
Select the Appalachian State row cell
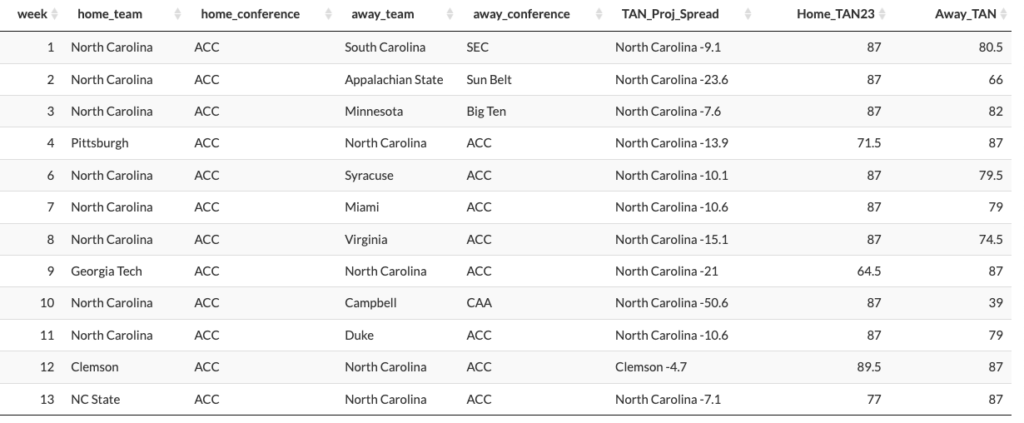point(394,80)
